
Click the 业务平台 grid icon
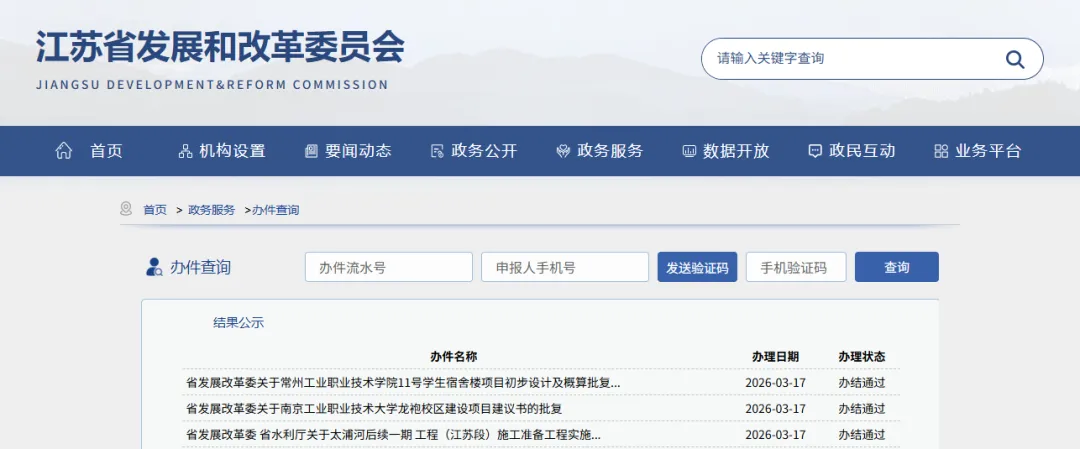(x=941, y=151)
